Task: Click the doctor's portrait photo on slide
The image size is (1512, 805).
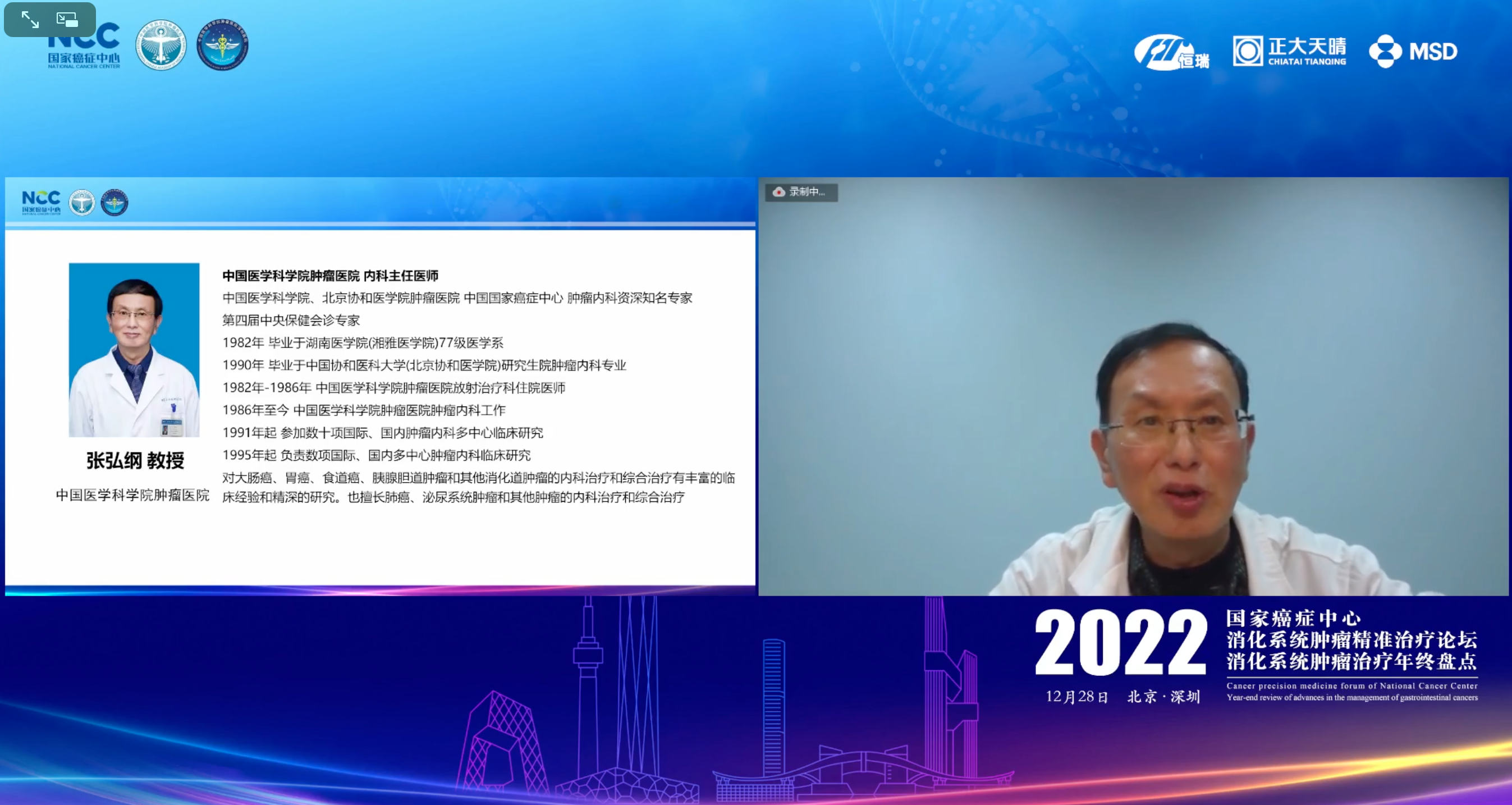Action: (x=134, y=350)
